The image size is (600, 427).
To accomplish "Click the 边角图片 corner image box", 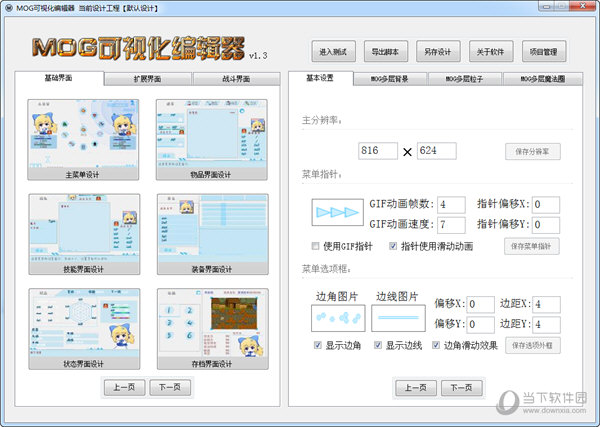I will click(x=338, y=318).
